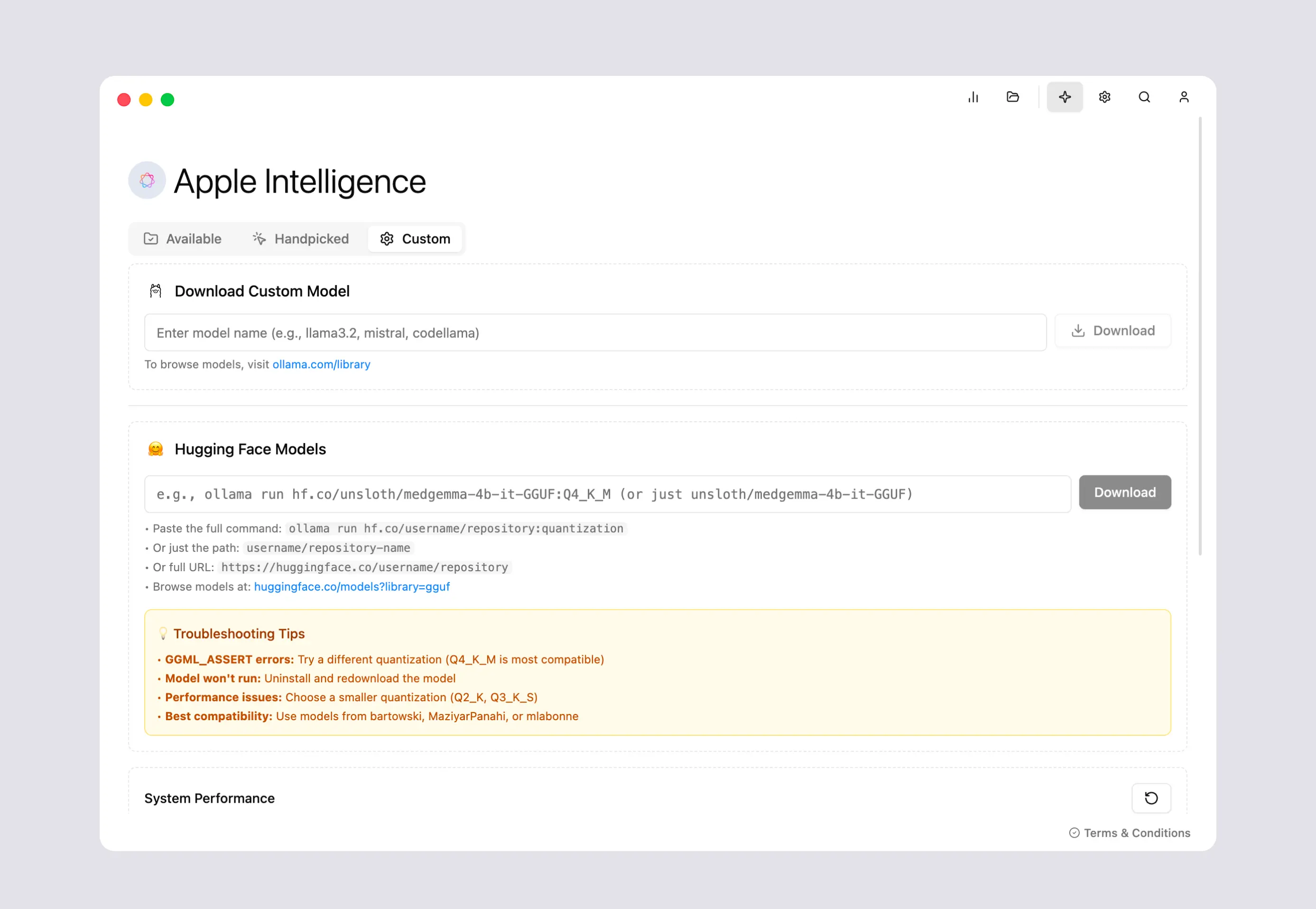Focus the Hugging Face command input field

click(x=608, y=494)
